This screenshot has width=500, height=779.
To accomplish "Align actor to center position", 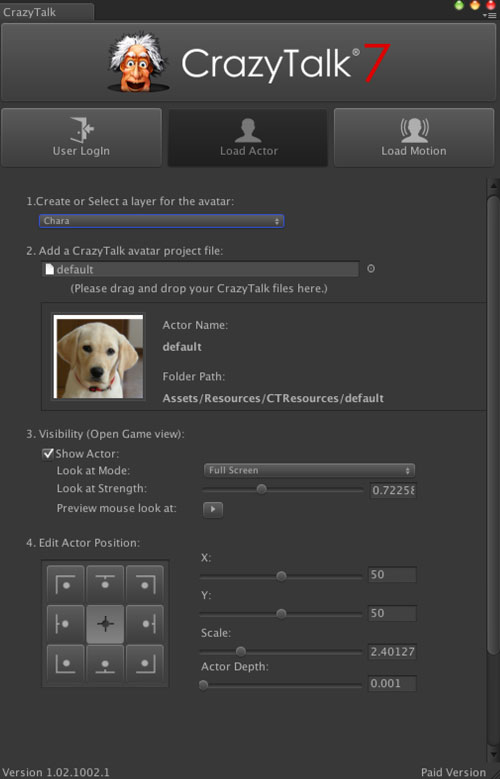I will [x=105, y=624].
